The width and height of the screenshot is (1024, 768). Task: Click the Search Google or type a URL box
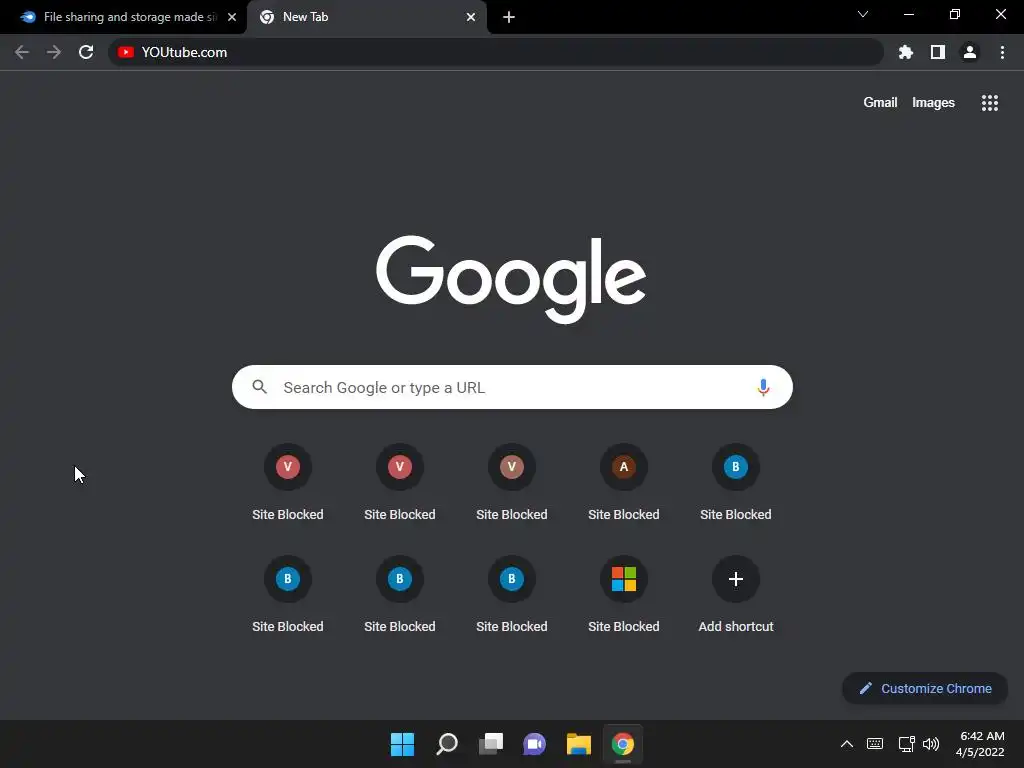512,387
